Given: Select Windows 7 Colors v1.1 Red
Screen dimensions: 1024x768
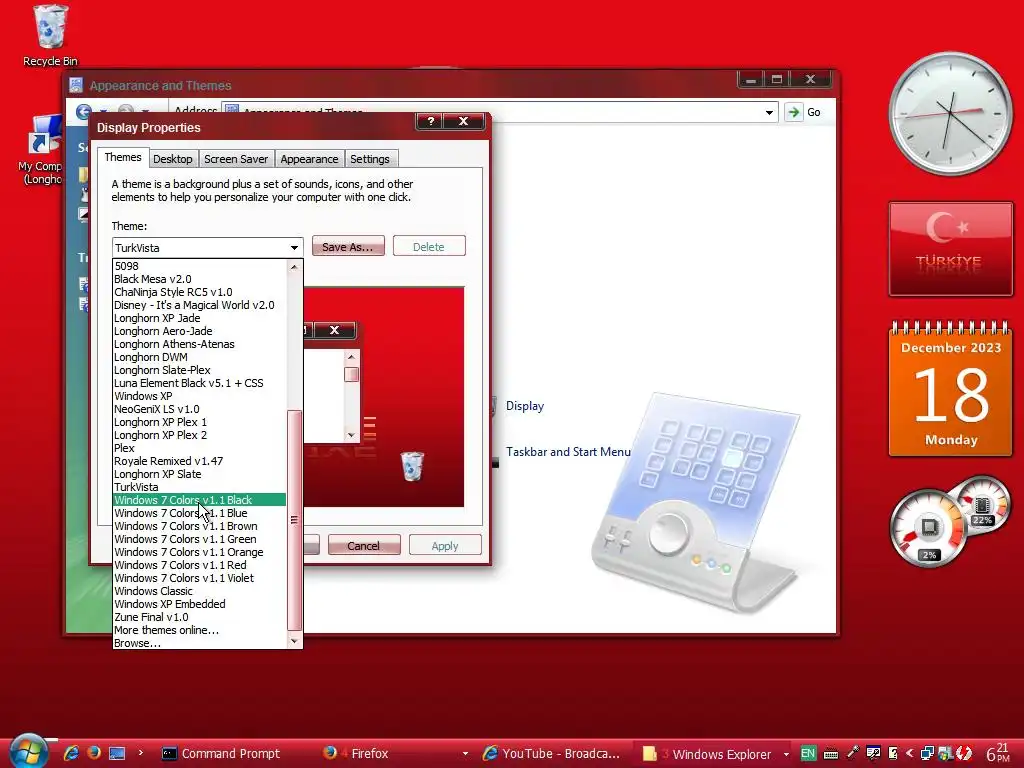Looking at the screenshot, I should [199, 566].
